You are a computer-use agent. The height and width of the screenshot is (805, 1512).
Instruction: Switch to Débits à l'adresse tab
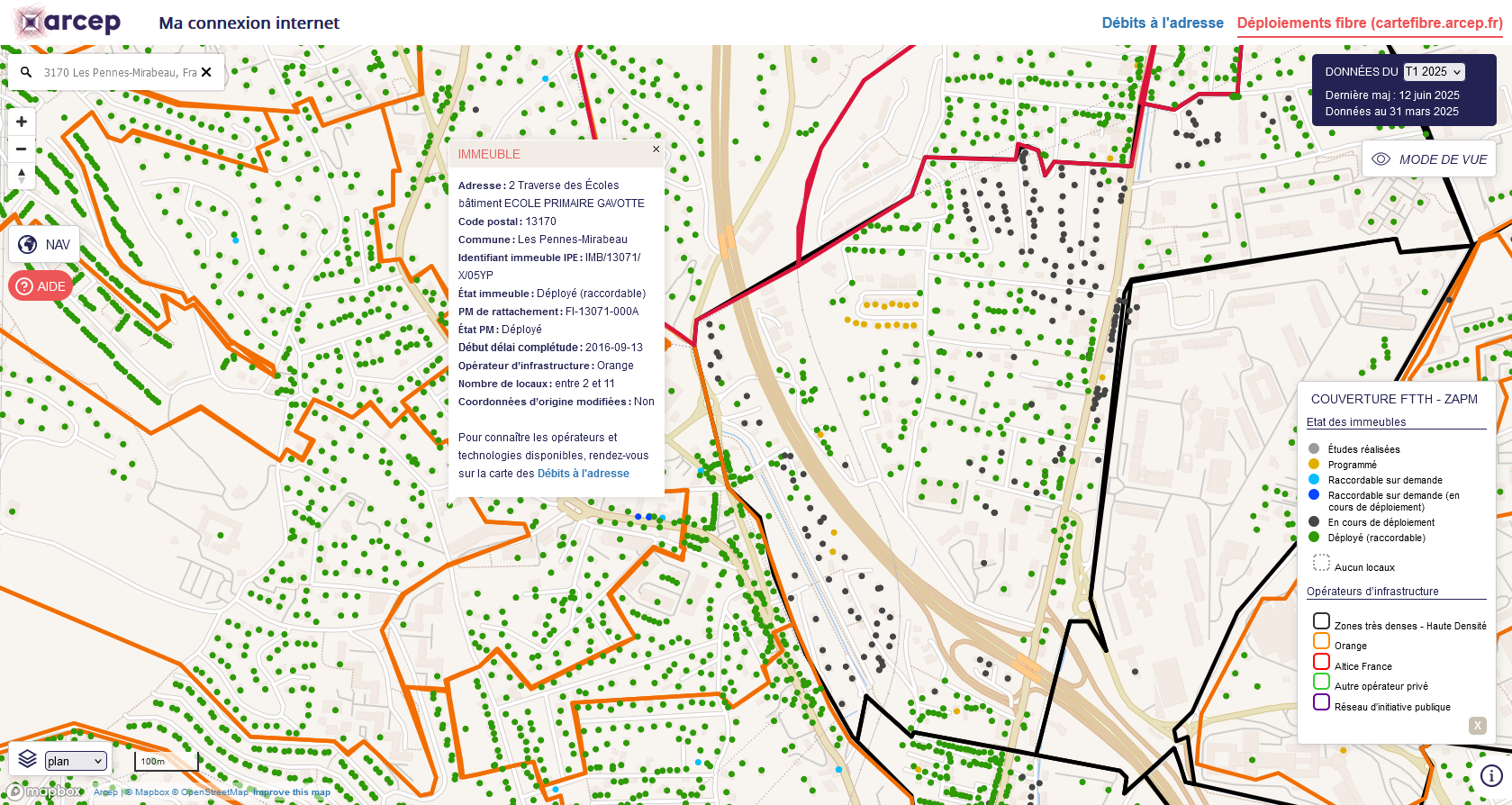1162,23
